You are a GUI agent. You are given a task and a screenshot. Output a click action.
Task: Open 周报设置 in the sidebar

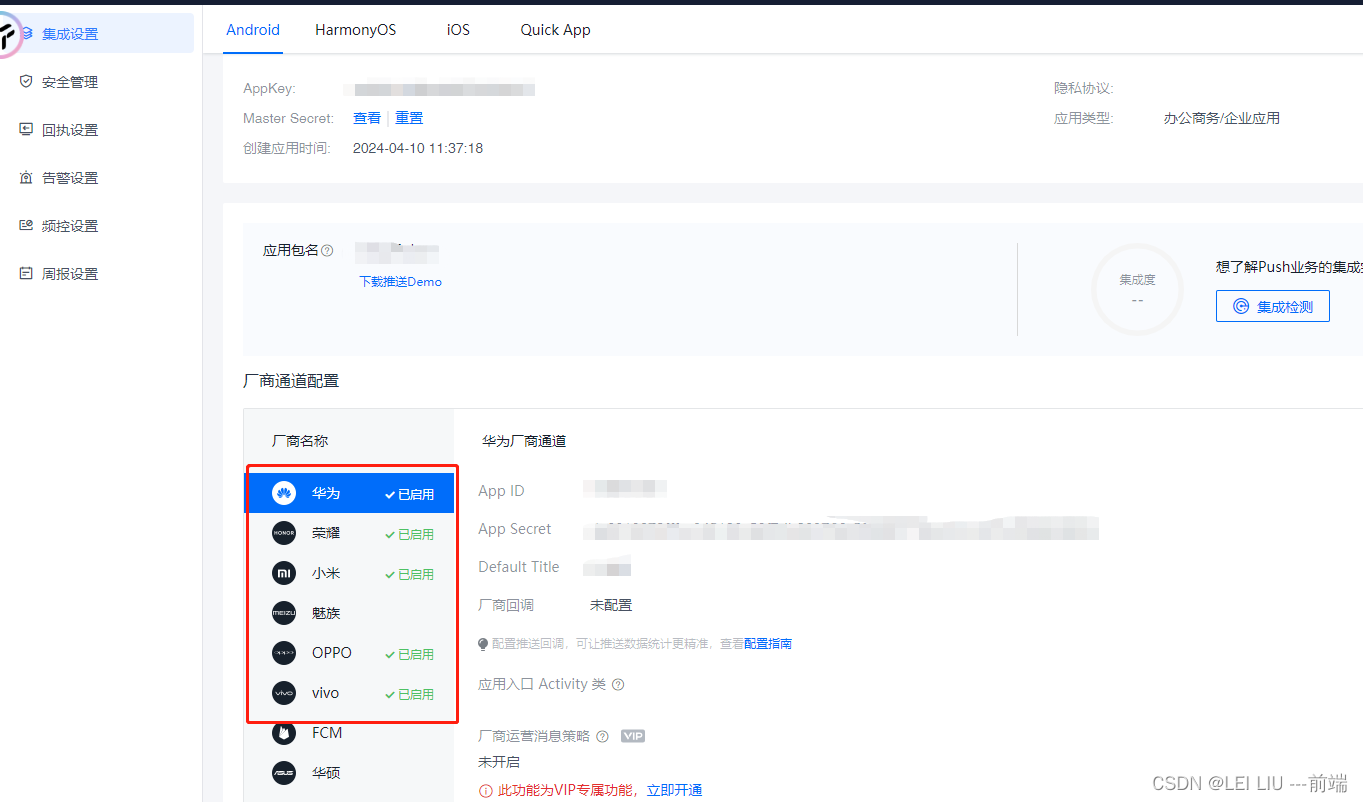[x=70, y=274]
